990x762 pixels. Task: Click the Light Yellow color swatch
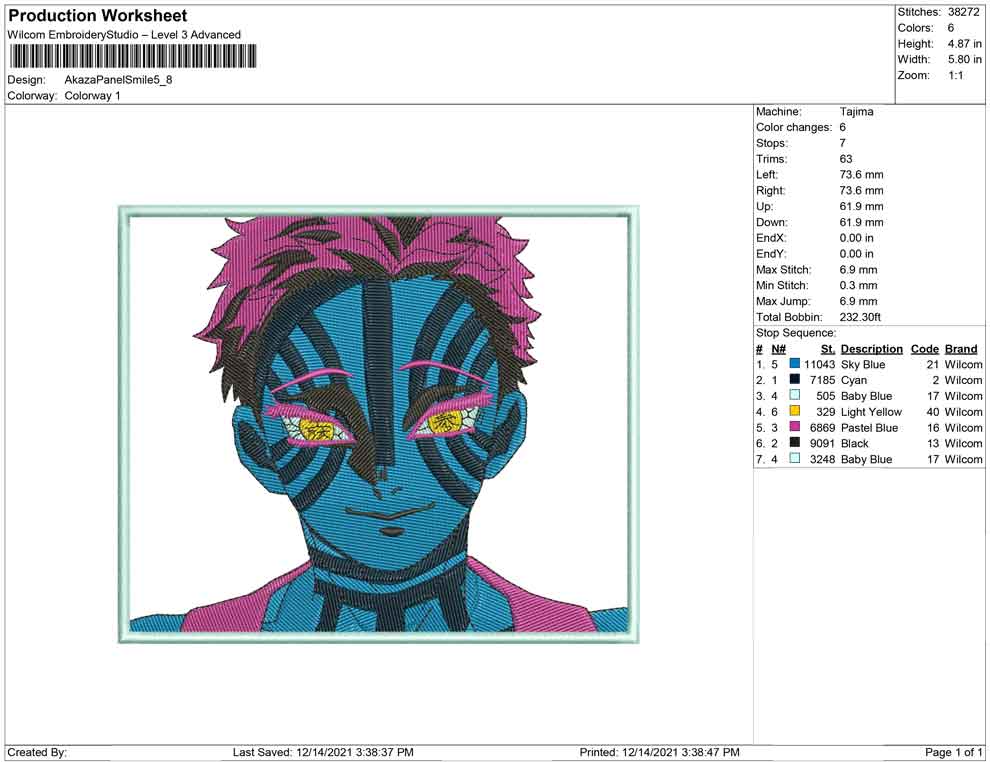click(794, 411)
